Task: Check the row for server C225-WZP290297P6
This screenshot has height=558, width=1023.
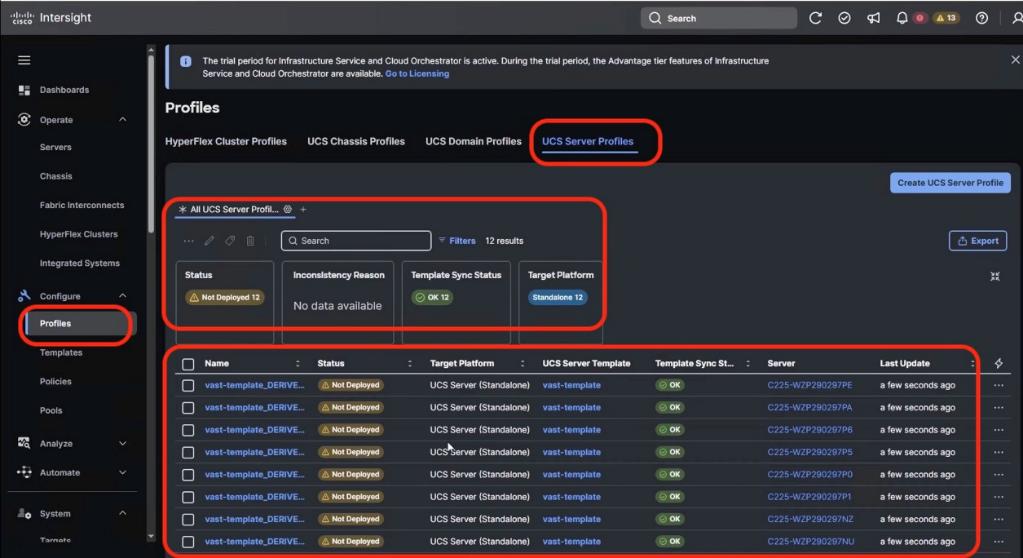Action: point(188,430)
